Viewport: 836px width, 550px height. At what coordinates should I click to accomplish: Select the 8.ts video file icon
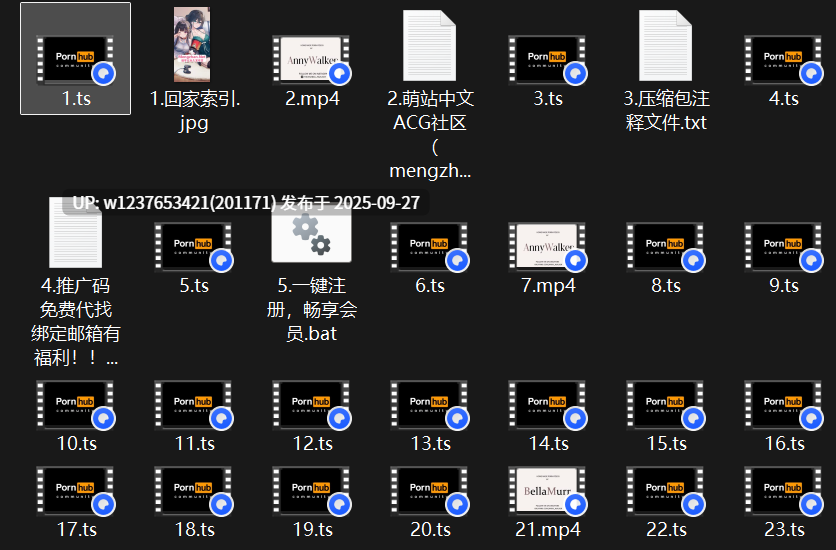pyautogui.click(x=665, y=247)
